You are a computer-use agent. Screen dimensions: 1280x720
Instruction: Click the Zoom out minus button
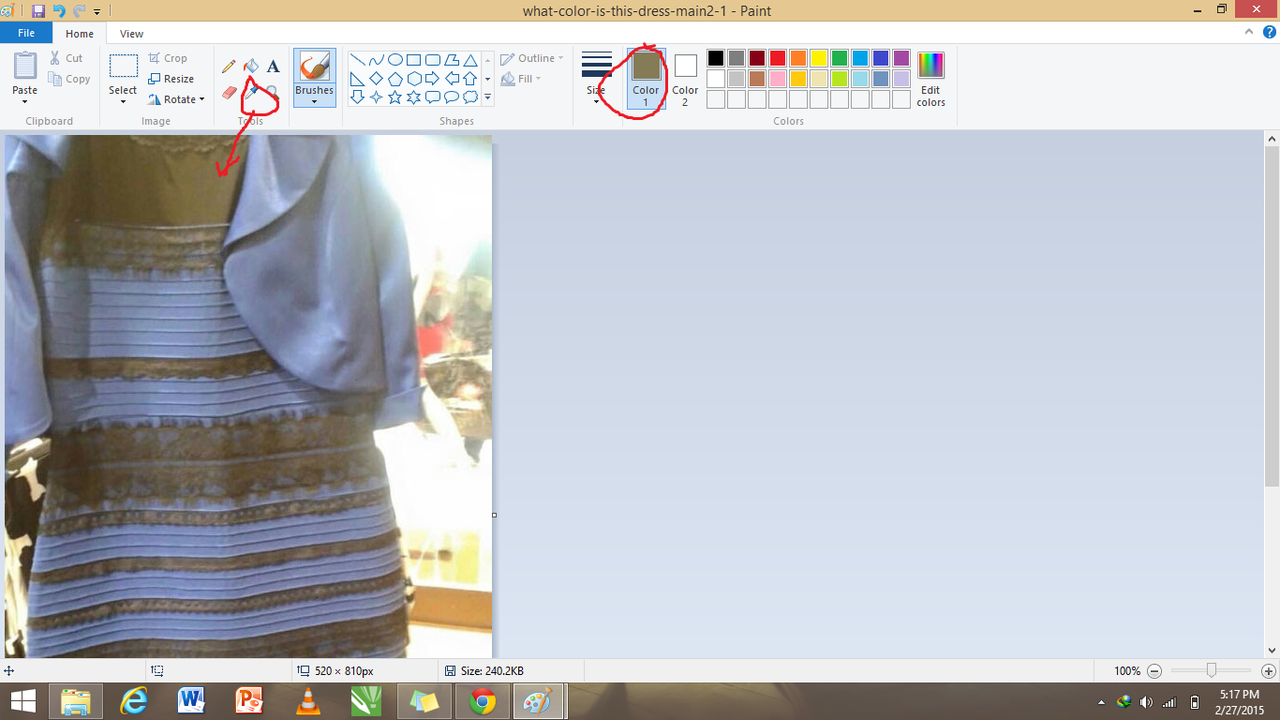pyautogui.click(x=1154, y=671)
